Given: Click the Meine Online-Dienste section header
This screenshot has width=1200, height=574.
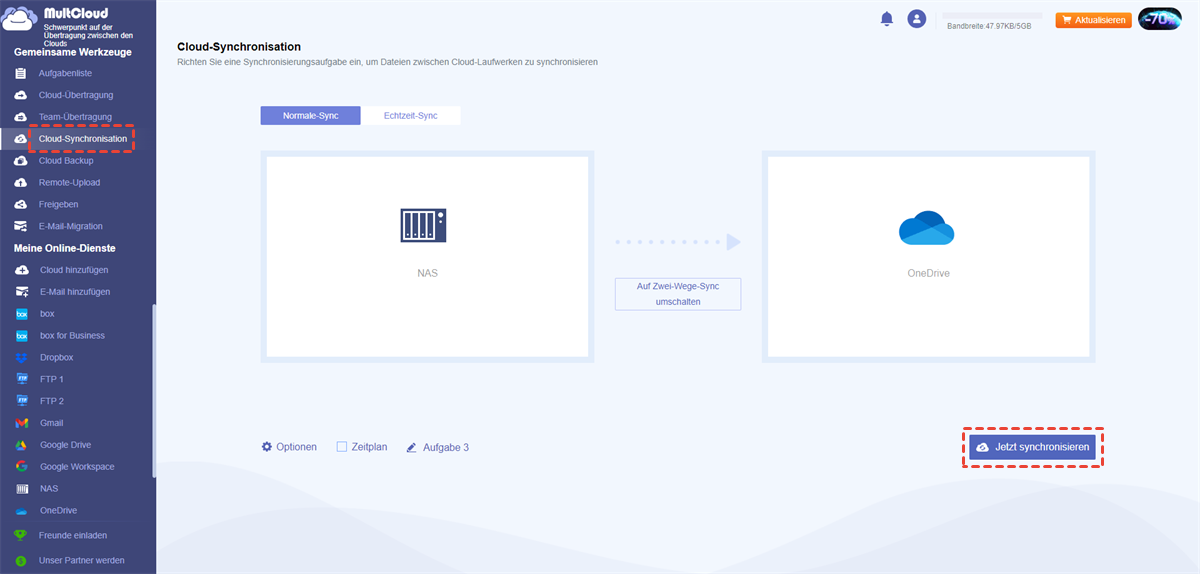Looking at the screenshot, I should coord(65,248).
